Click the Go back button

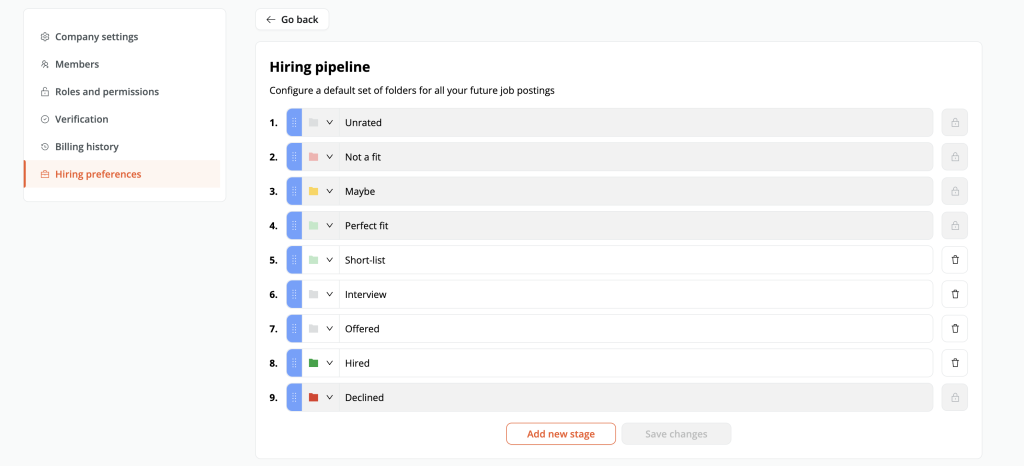click(x=292, y=20)
